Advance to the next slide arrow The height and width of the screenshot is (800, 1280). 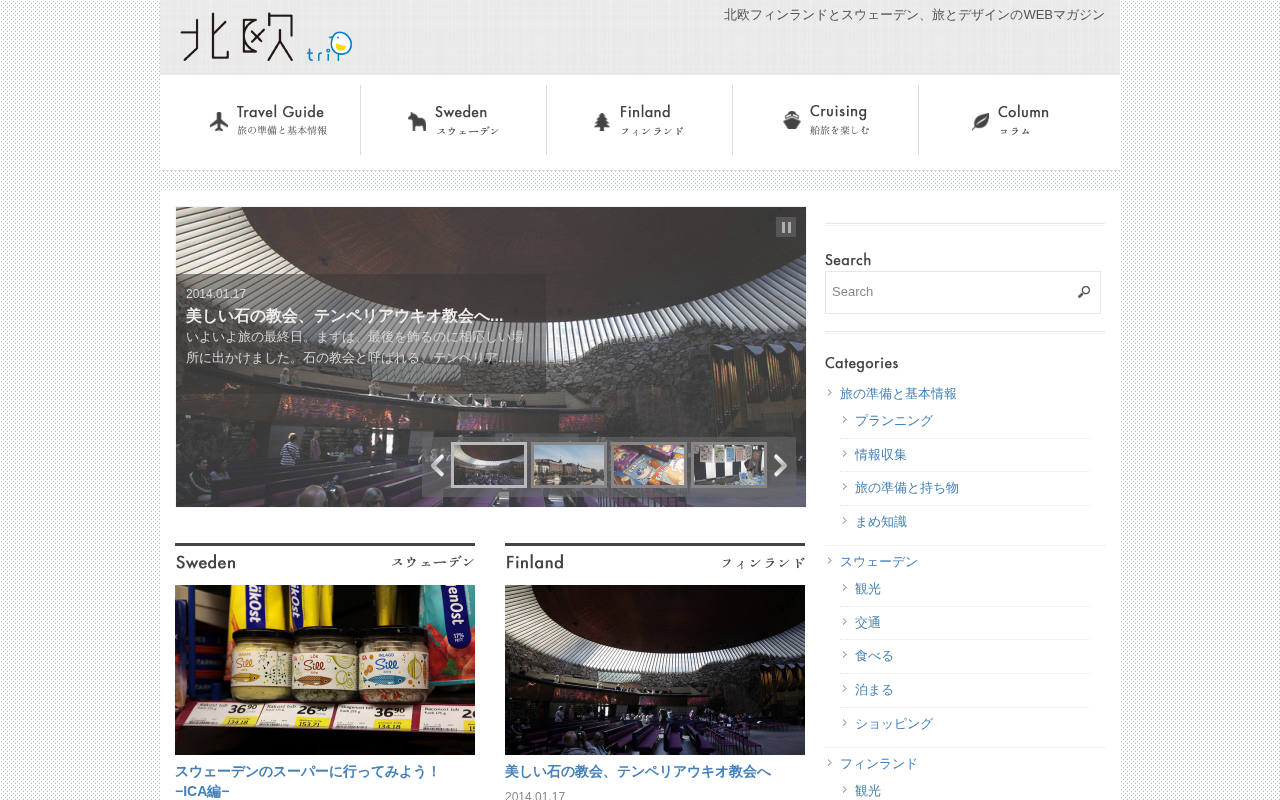coord(780,465)
